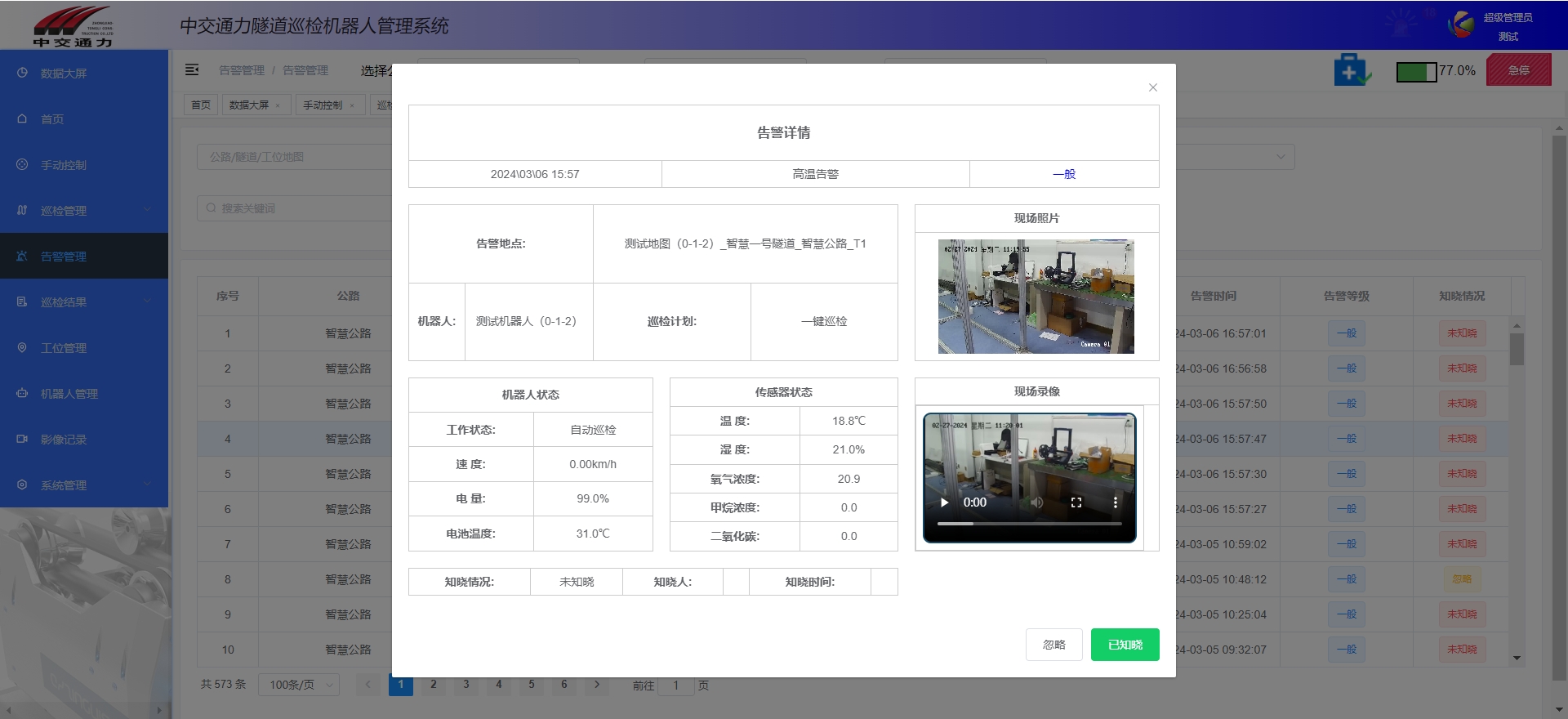Image resolution: width=1568 pixels, height=719 pixels.
Task: Expand 巡检结果 sidebar menu
Action: click(84, 301)
